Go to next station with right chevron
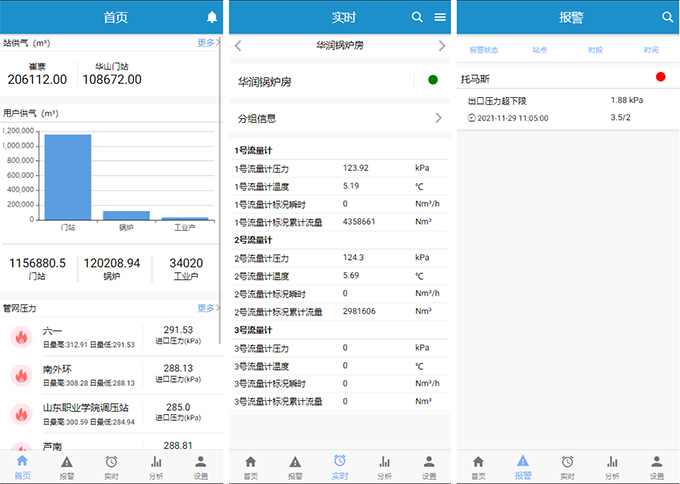Viewport: 680px width, 484px height. pyautogui.click(x=442, y=46)
